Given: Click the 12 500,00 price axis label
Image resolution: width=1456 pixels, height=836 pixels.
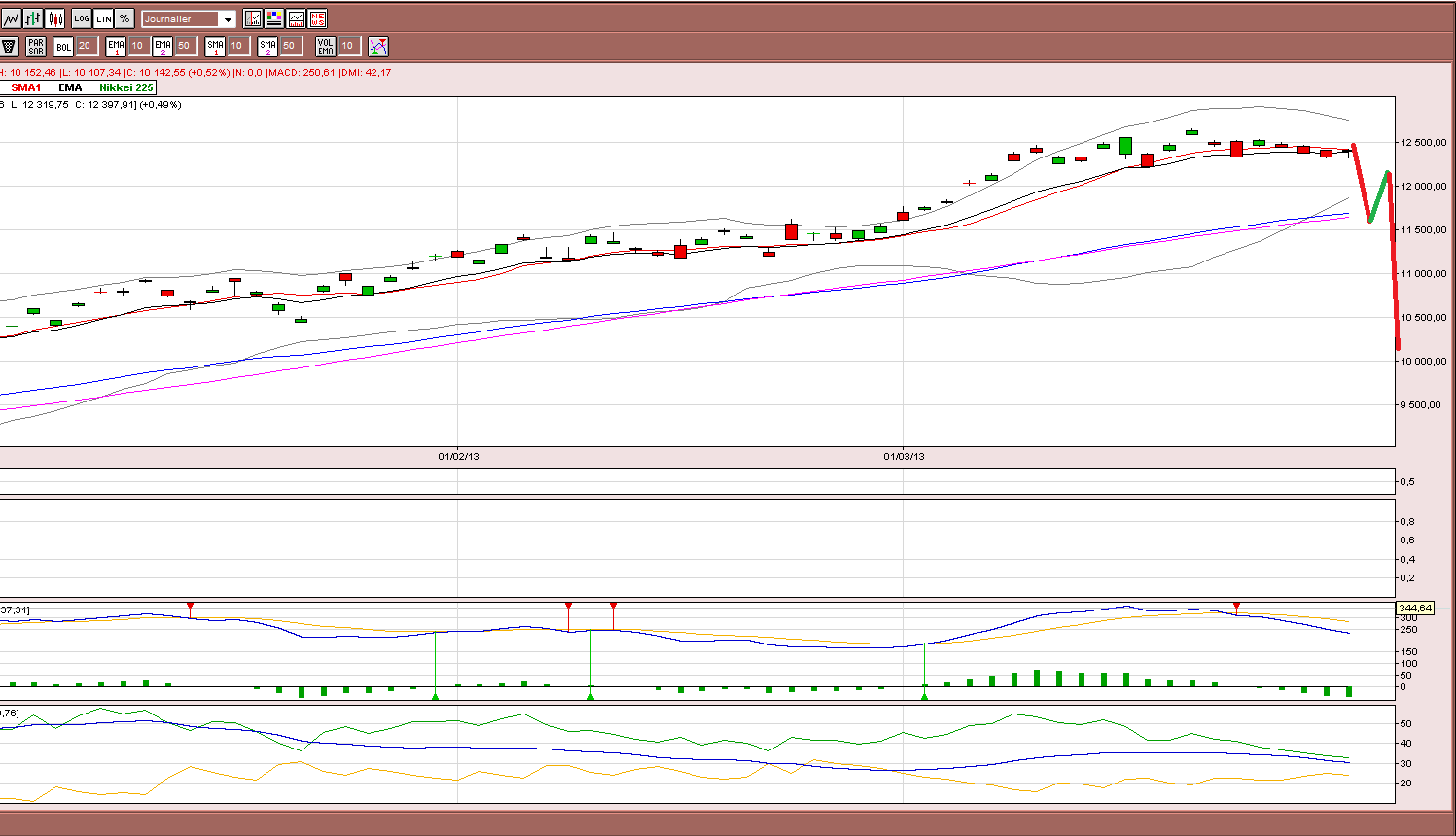Looking at the screenshot, I should click(1423, 142).
